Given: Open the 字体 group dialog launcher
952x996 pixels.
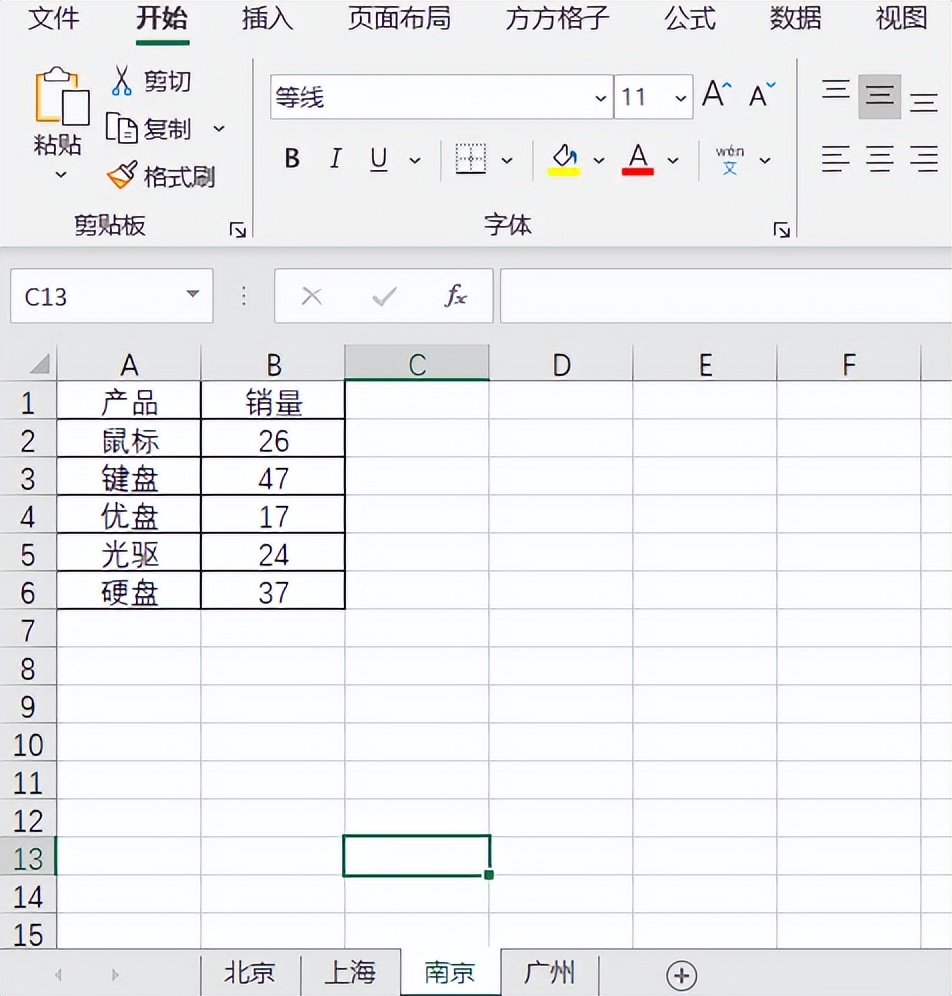Looking at the screenshot, I should (781, 229).
